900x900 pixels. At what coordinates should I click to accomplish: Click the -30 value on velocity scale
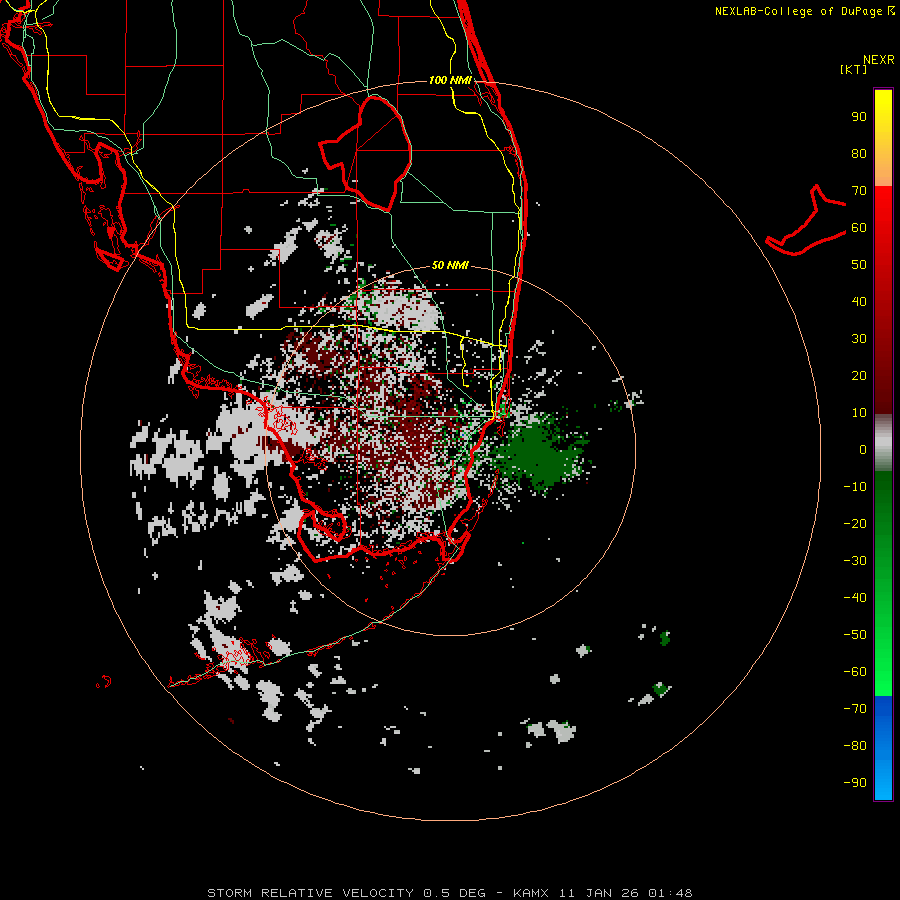pos(855,561)
